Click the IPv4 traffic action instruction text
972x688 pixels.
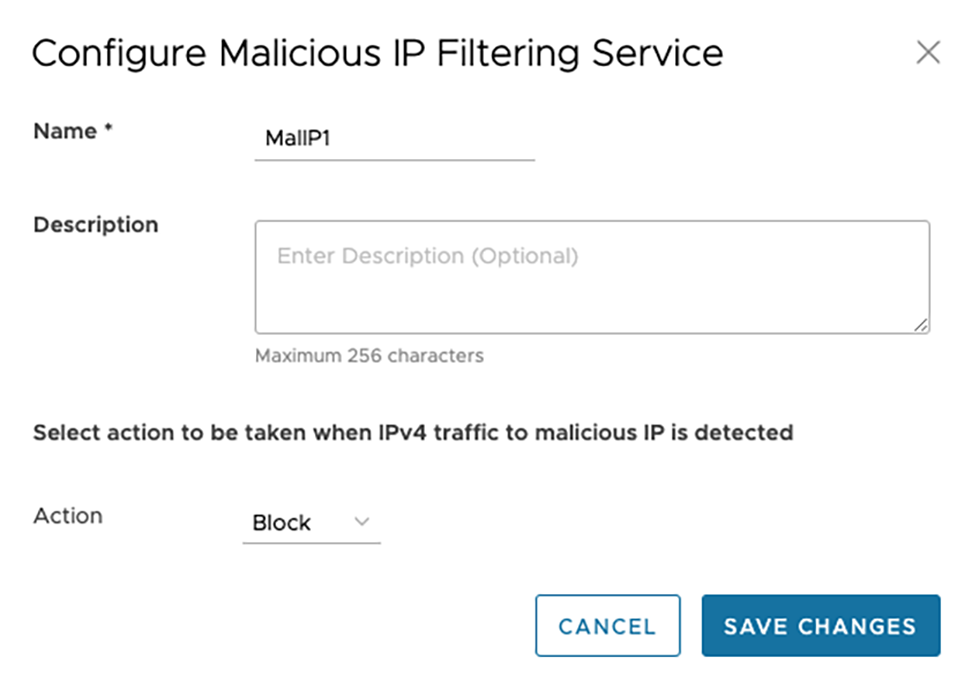pyautogui.click(x=413, y=433)
